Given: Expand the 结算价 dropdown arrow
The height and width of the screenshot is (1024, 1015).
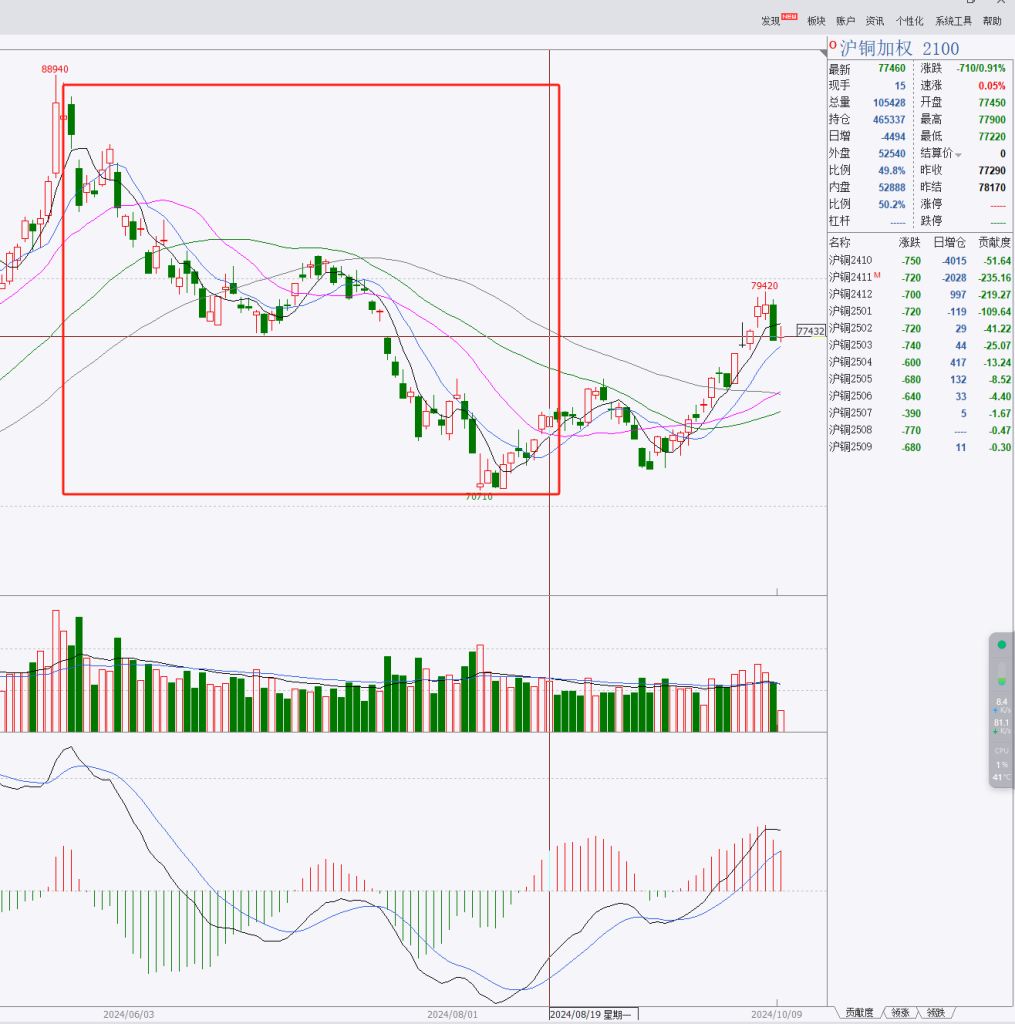Looking at the screenshot, I should click(958, 154).
